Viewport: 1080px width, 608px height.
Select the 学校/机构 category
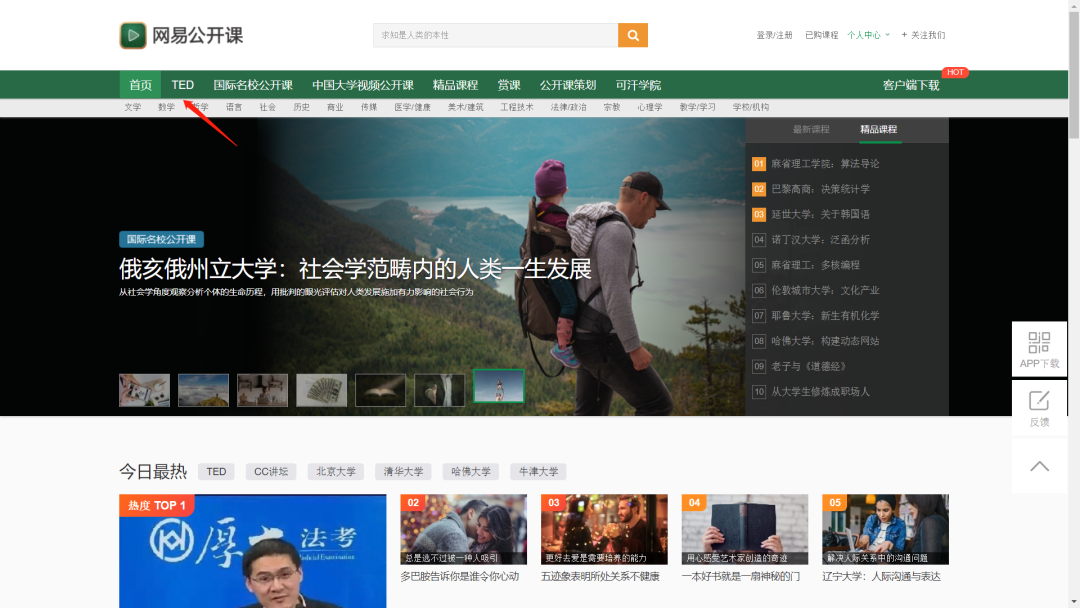(x=751, y=107)
